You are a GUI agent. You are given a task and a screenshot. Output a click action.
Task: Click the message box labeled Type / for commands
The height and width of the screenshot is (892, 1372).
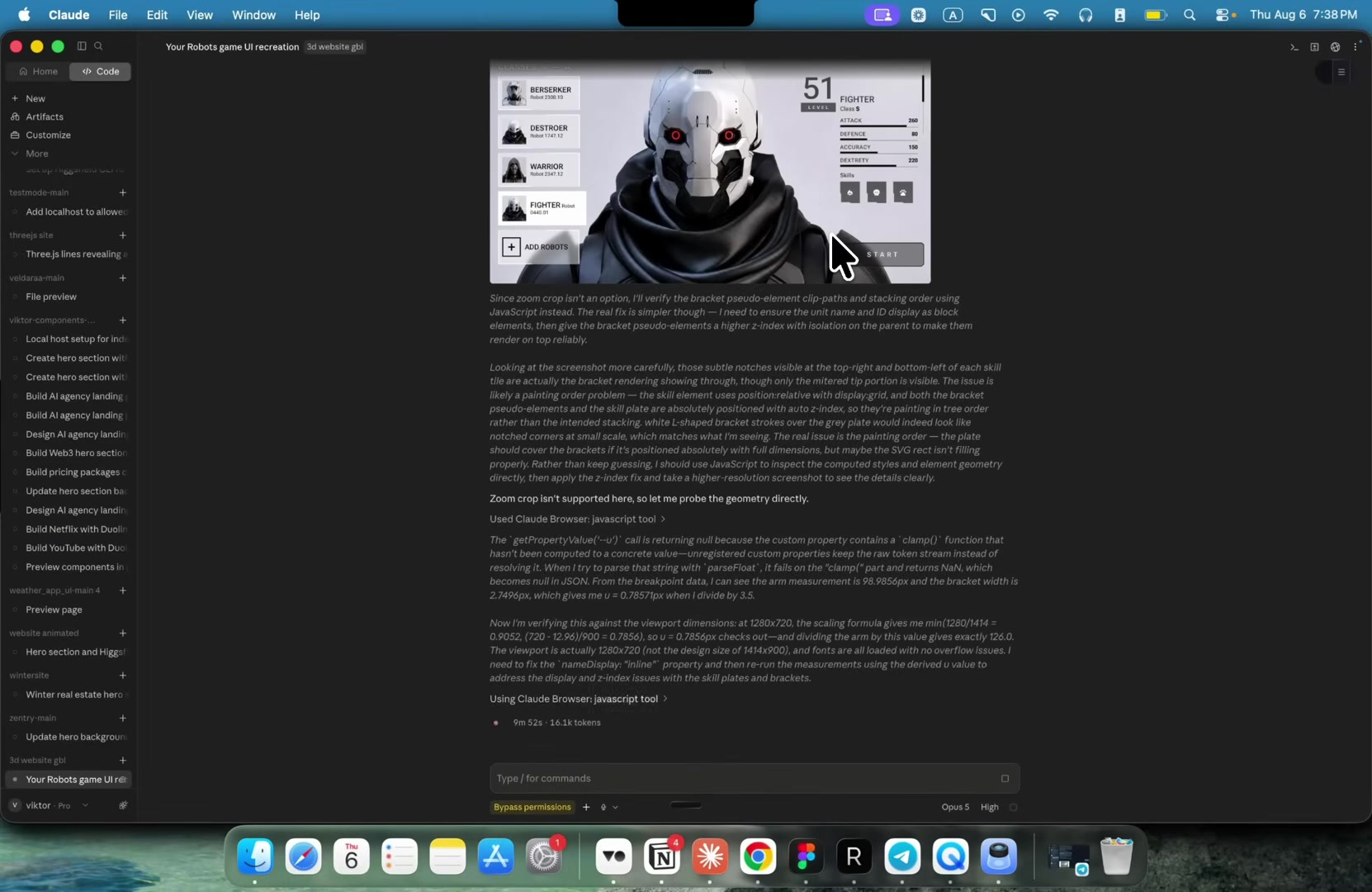tap(755, 778)
